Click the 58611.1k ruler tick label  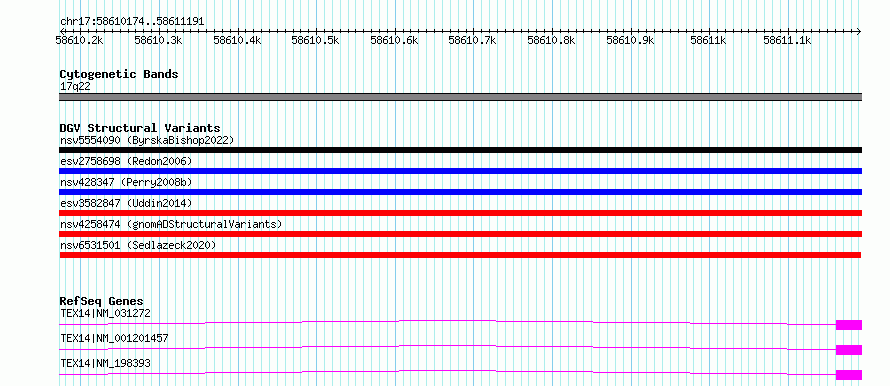[788, 40]
